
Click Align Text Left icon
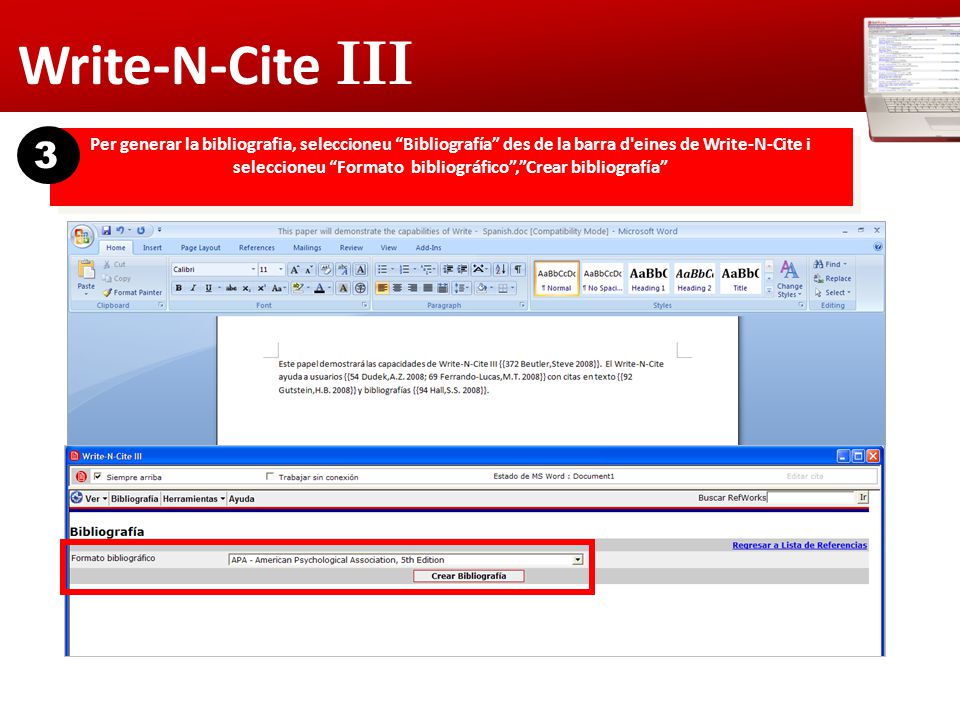click(x=382, y=288)
